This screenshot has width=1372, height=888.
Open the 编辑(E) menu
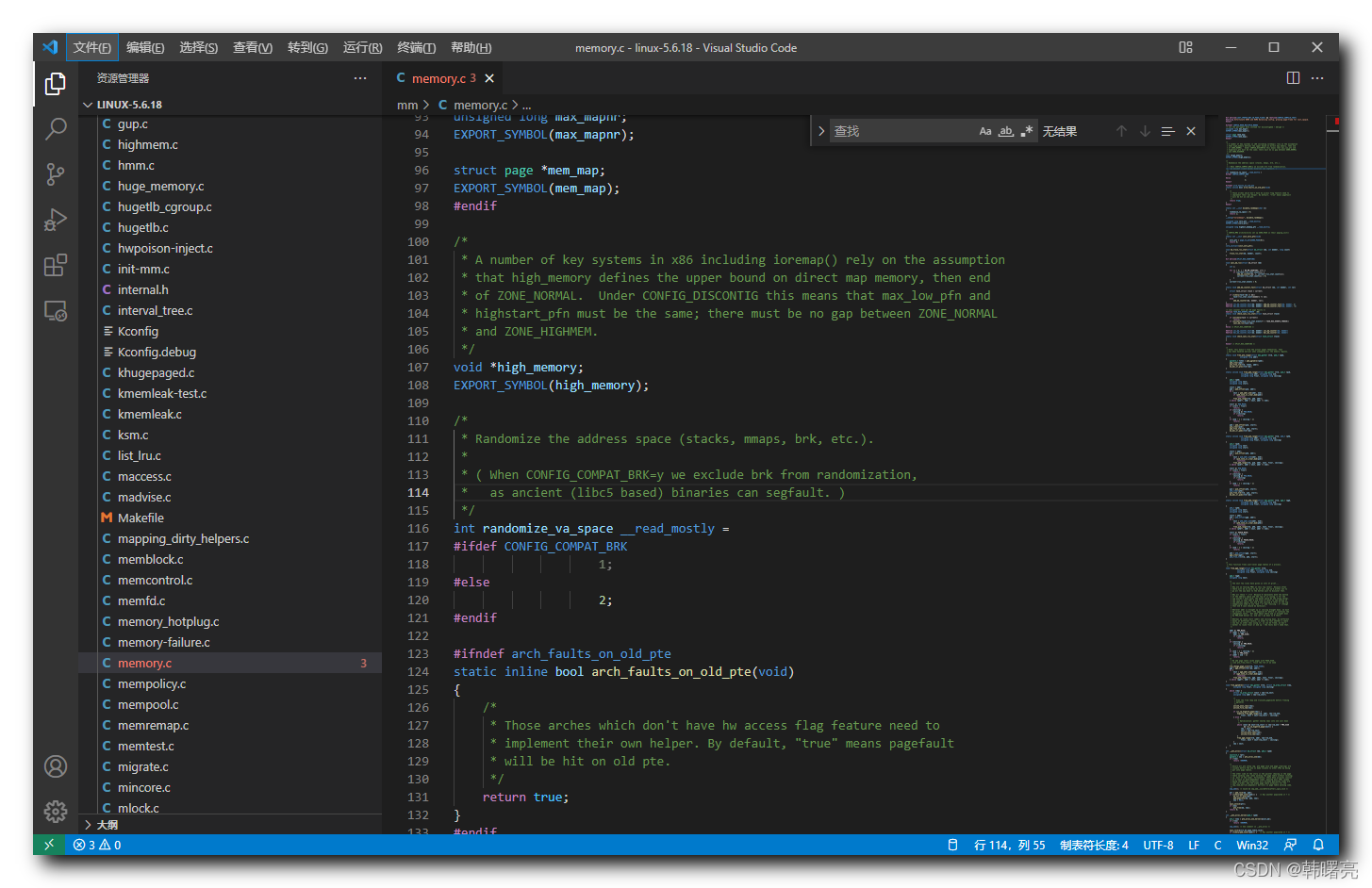click(x=145, y=47)
